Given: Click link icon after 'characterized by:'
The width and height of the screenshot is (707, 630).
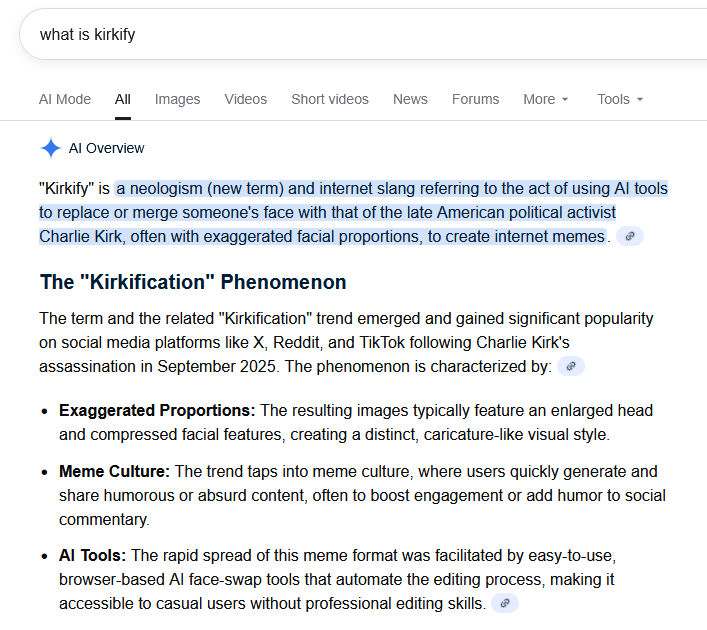Looking at the screenshot, I should coord(571,366).
